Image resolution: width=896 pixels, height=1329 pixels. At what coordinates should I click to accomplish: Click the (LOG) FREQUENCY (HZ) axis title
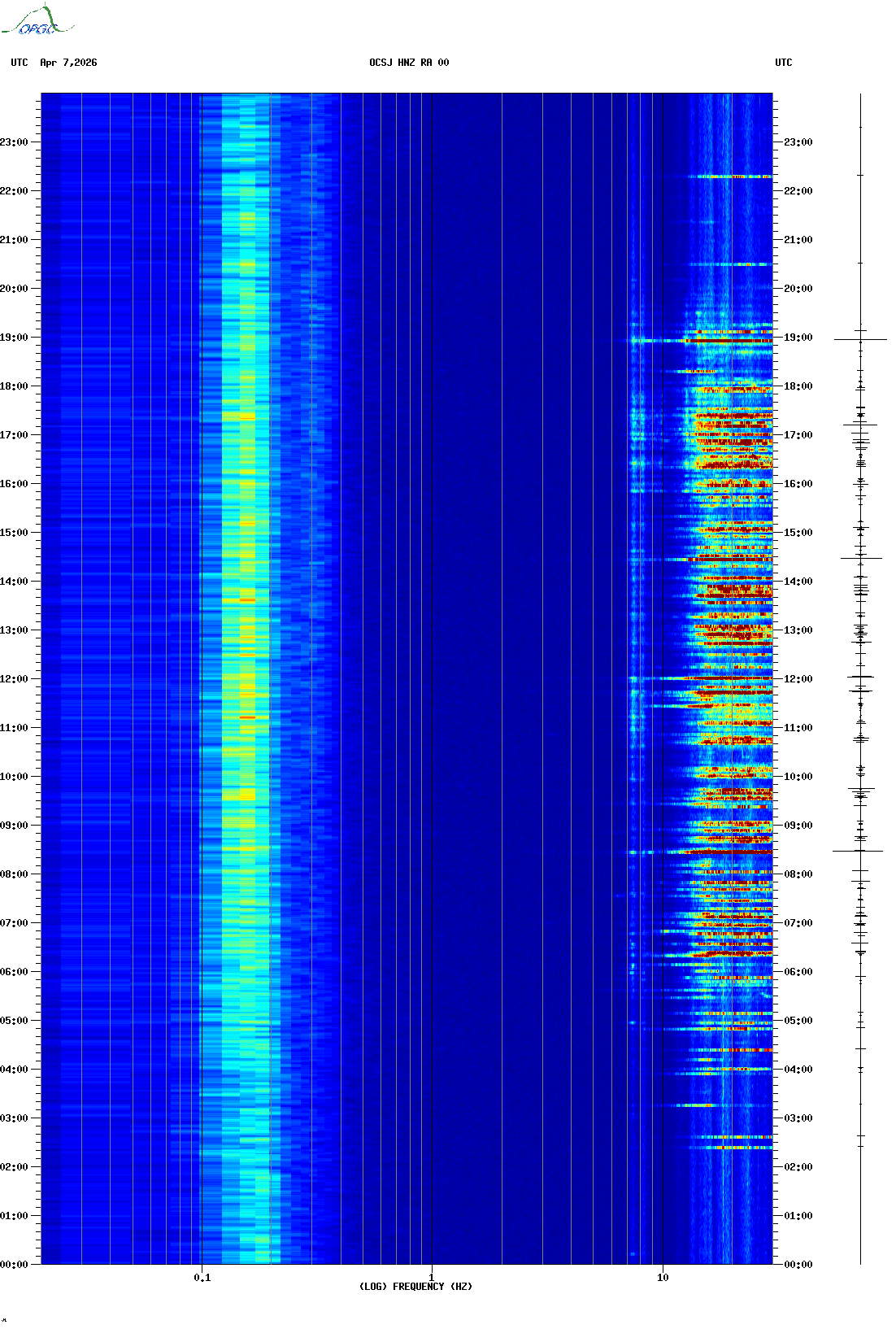pyautogui.click(x=415, y=1287)
